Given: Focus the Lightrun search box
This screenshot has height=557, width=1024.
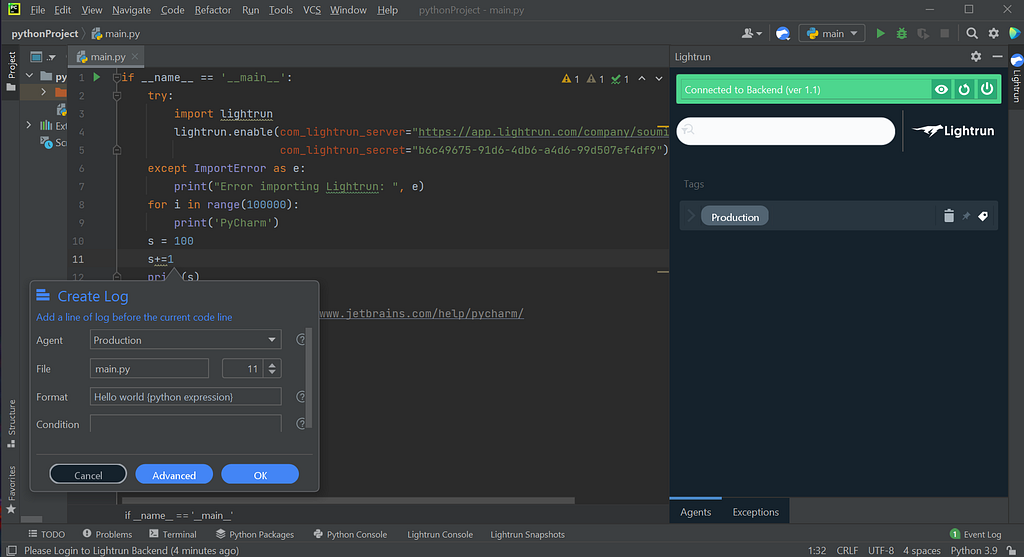Looking at the screenshot, I should click(x=786, y=131).
